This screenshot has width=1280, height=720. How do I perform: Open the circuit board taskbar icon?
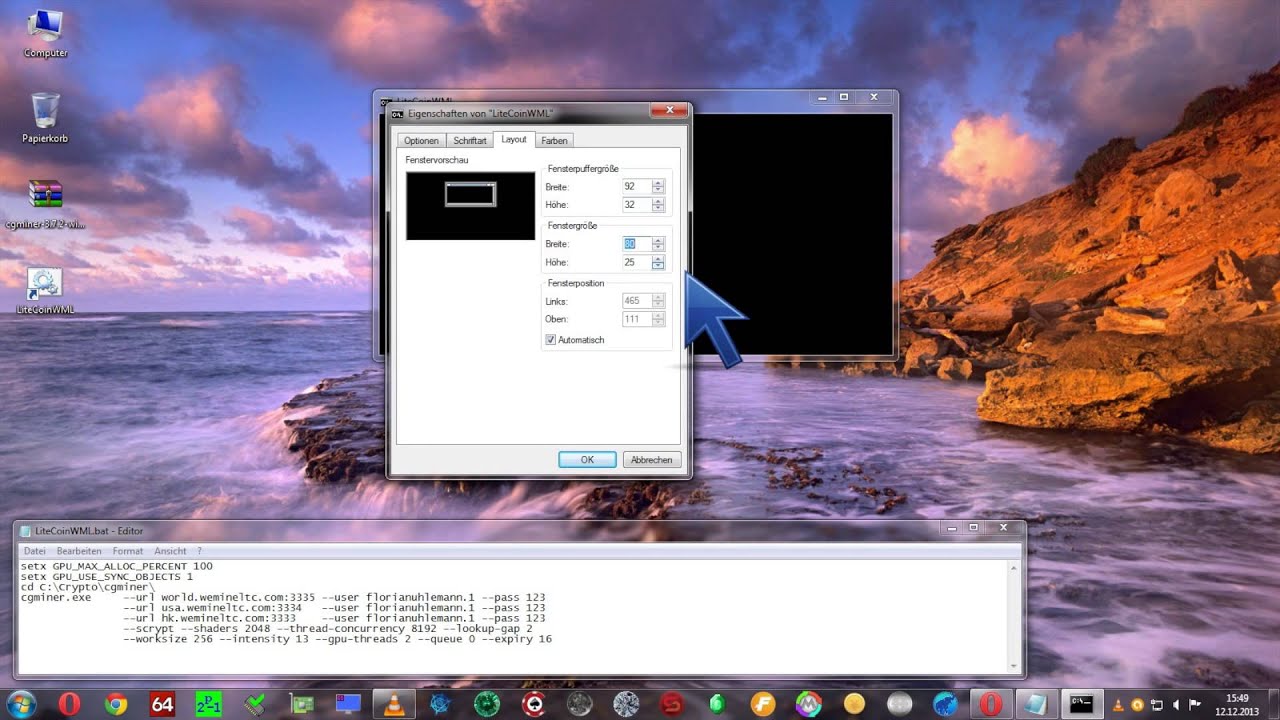click(302, 704)
